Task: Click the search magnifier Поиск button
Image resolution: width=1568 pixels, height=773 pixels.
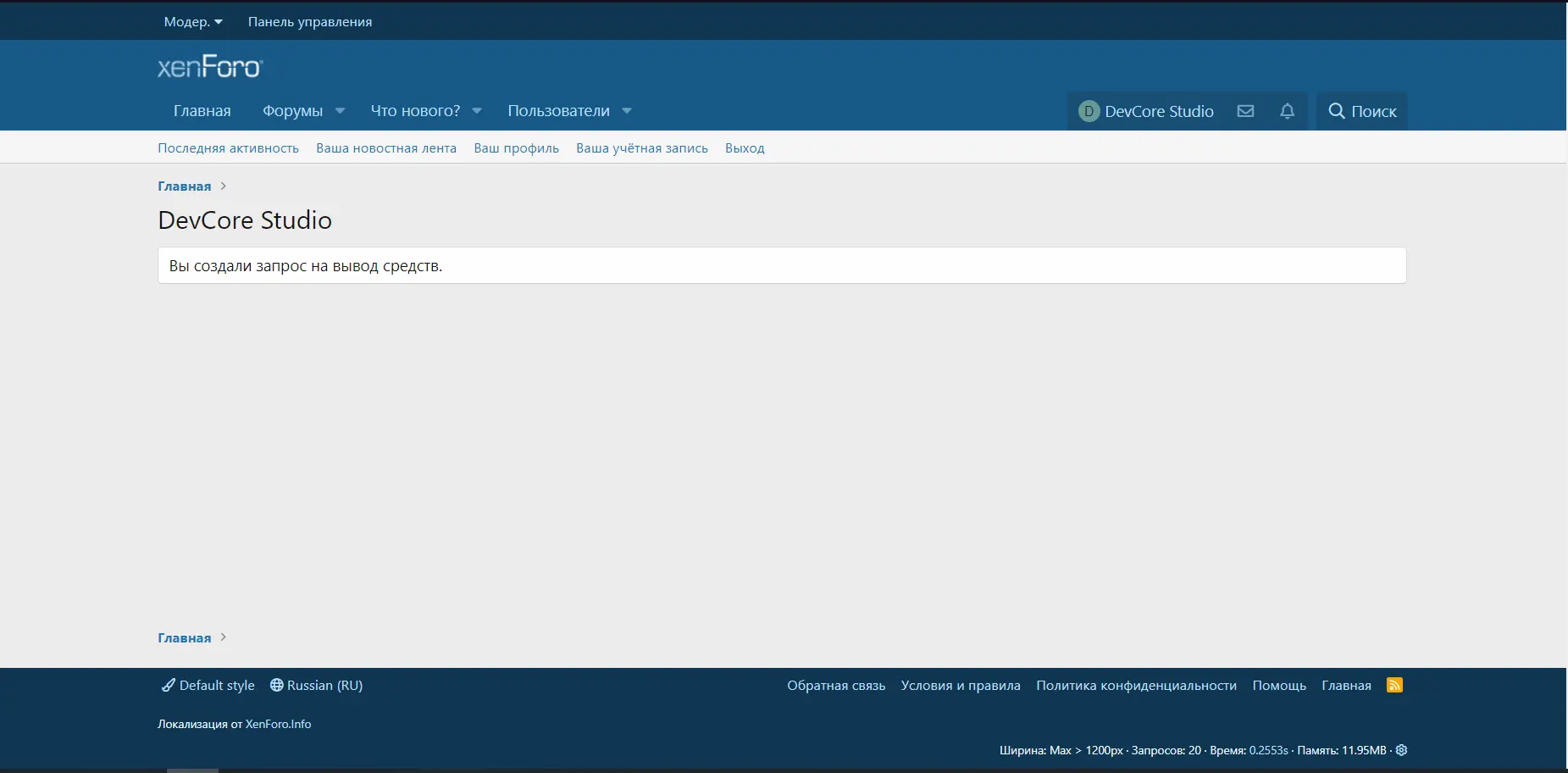Action: (1362, 111)
